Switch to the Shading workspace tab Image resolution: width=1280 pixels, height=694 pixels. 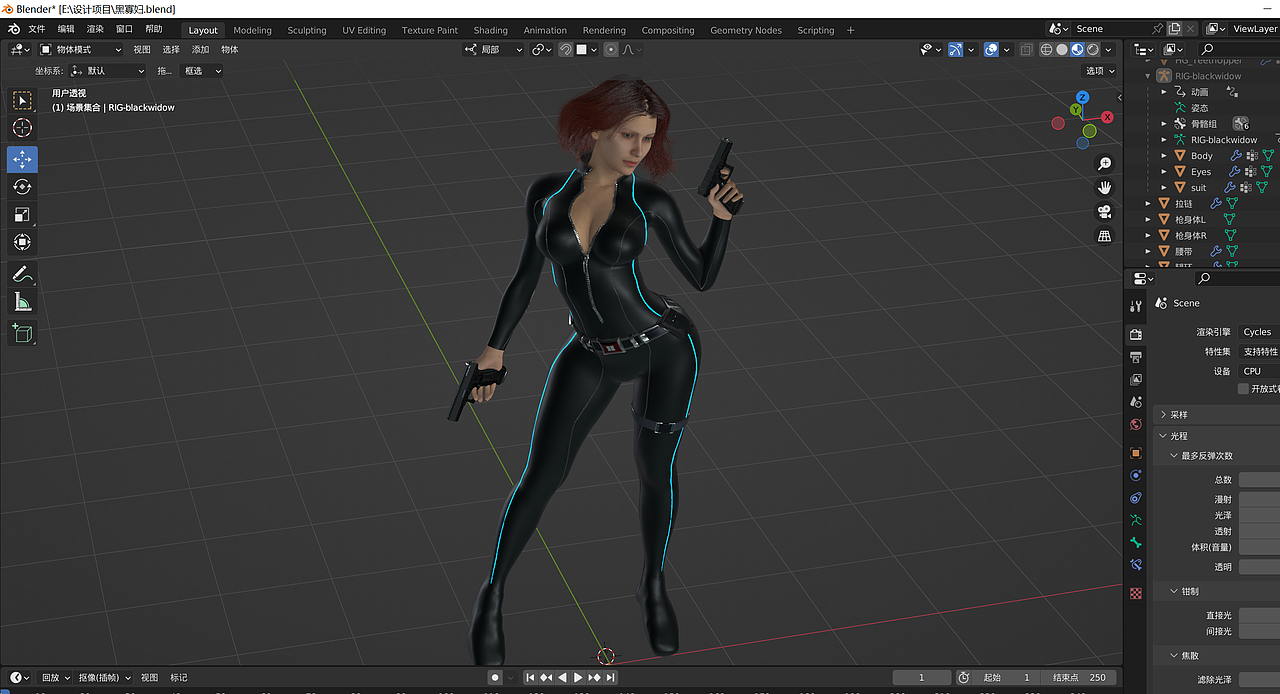click(490, 30)
